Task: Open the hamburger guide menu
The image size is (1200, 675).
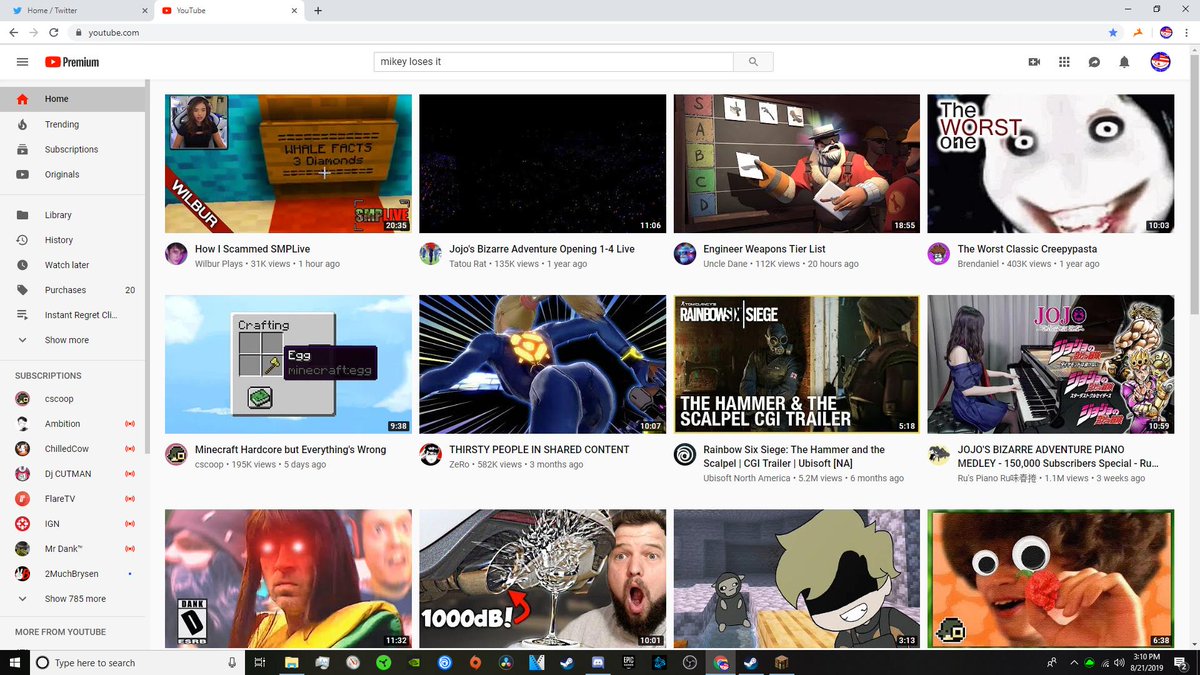Action: pos(22,62)
